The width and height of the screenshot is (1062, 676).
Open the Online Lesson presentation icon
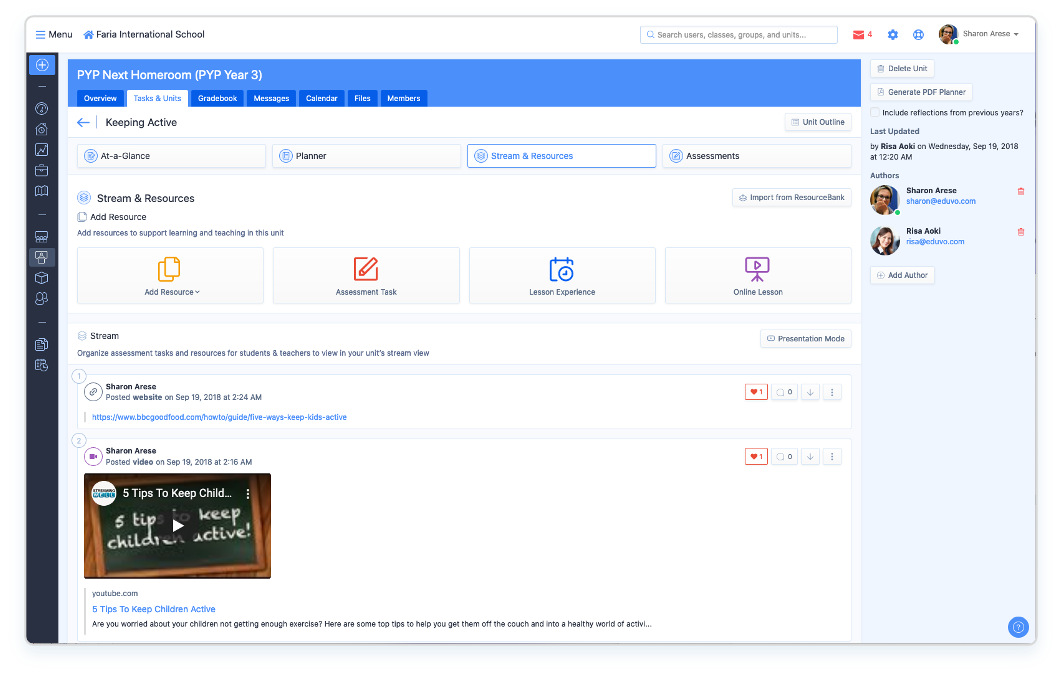[x=757, y=269]
